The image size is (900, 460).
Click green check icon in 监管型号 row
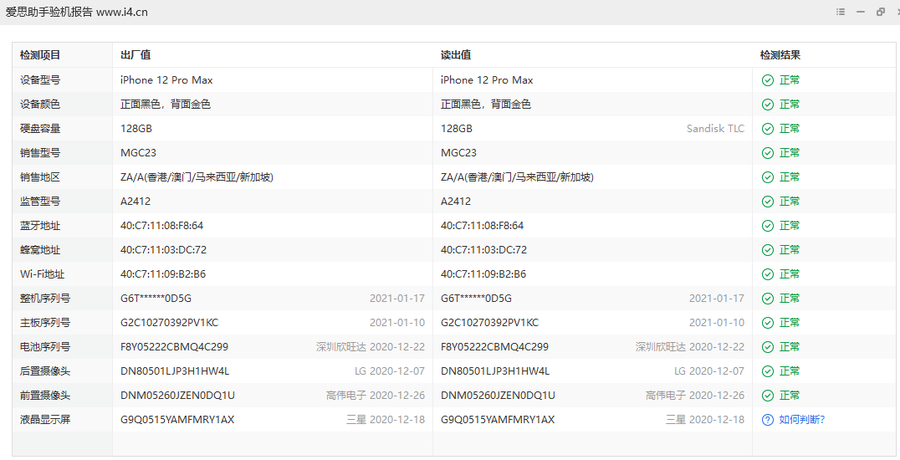(x=767, y=202)
